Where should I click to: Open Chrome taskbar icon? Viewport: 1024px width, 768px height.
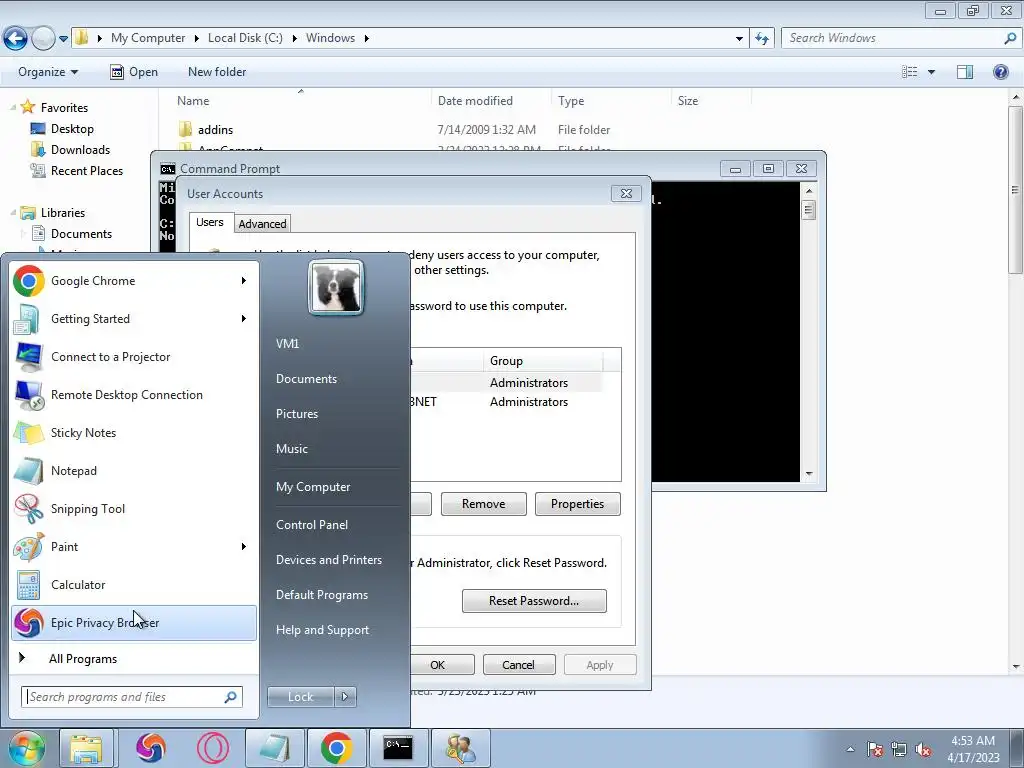[x=337, y=748]
